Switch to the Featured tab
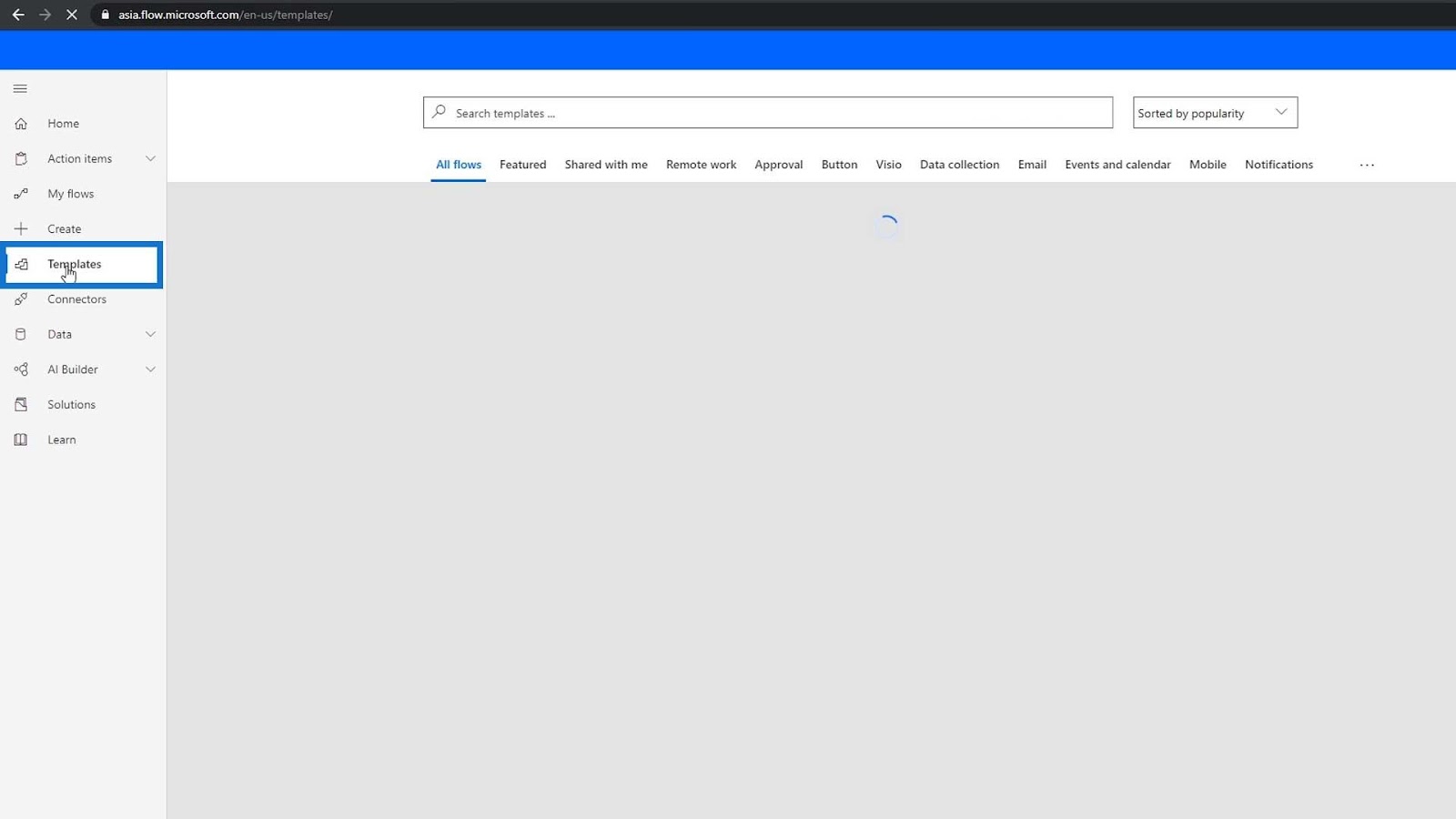The width and height of the screenshot is (1456, 819). coord(523,165)
